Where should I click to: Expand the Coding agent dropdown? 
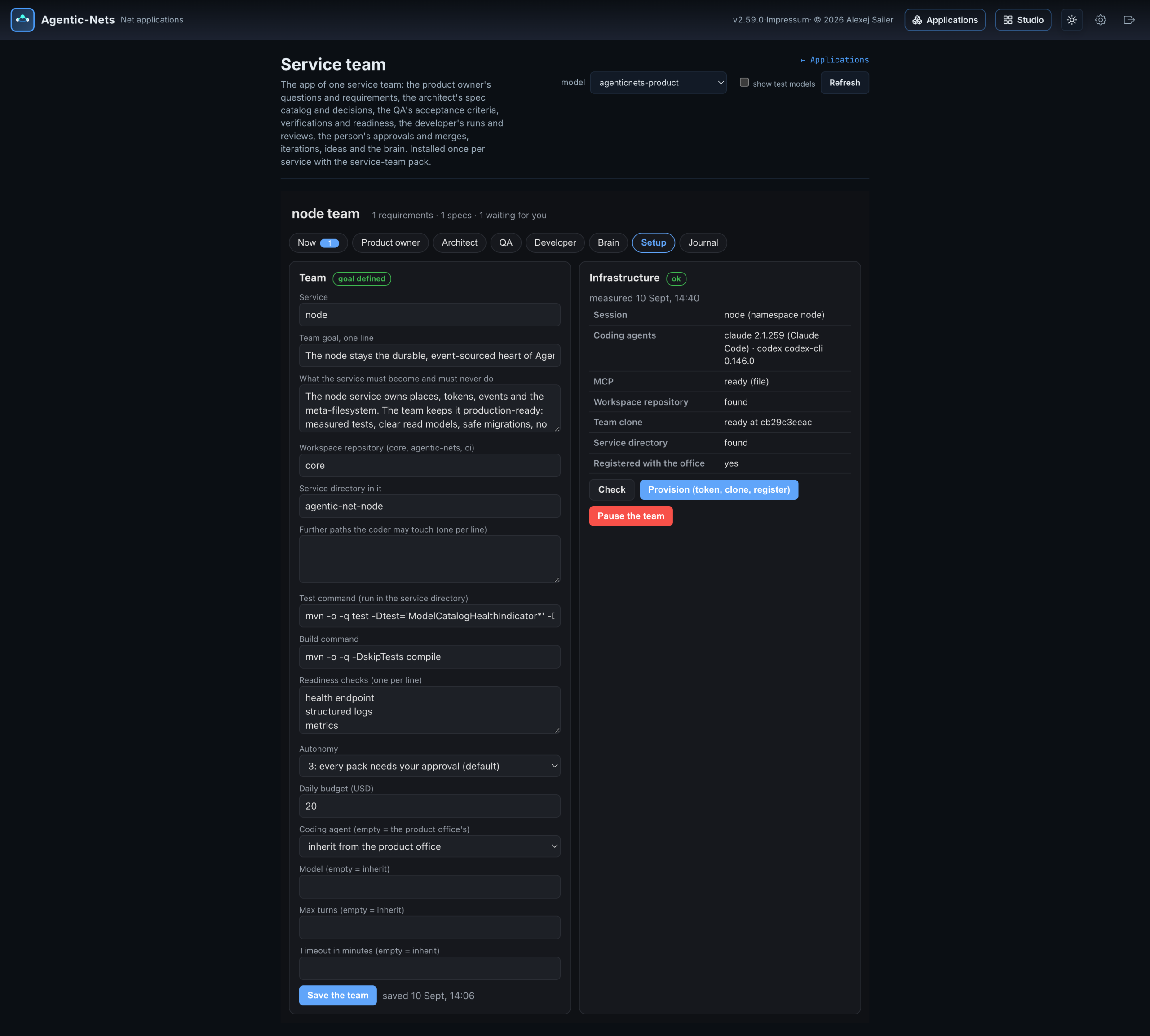point(430,846)
